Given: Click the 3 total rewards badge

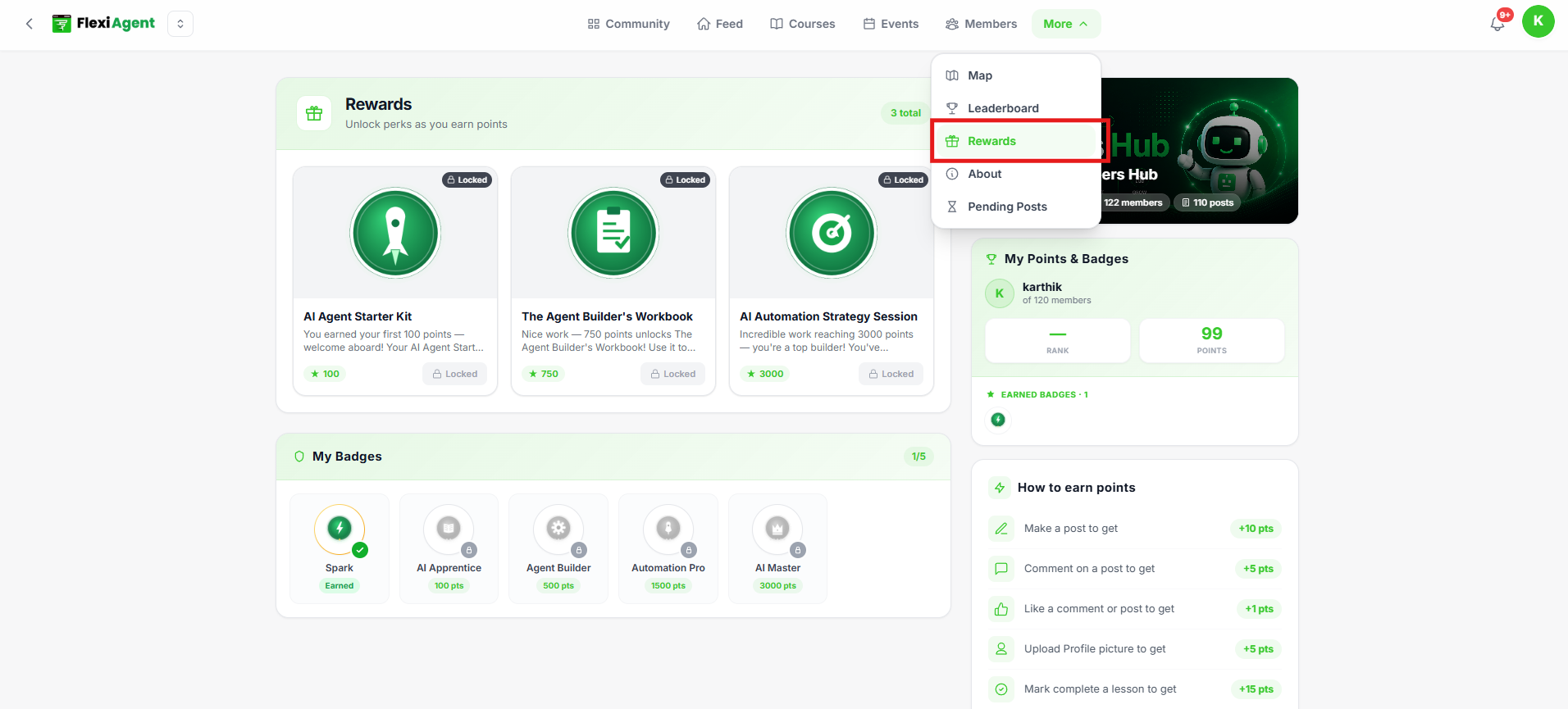Looking at the screenshot, I should [905, 113].
